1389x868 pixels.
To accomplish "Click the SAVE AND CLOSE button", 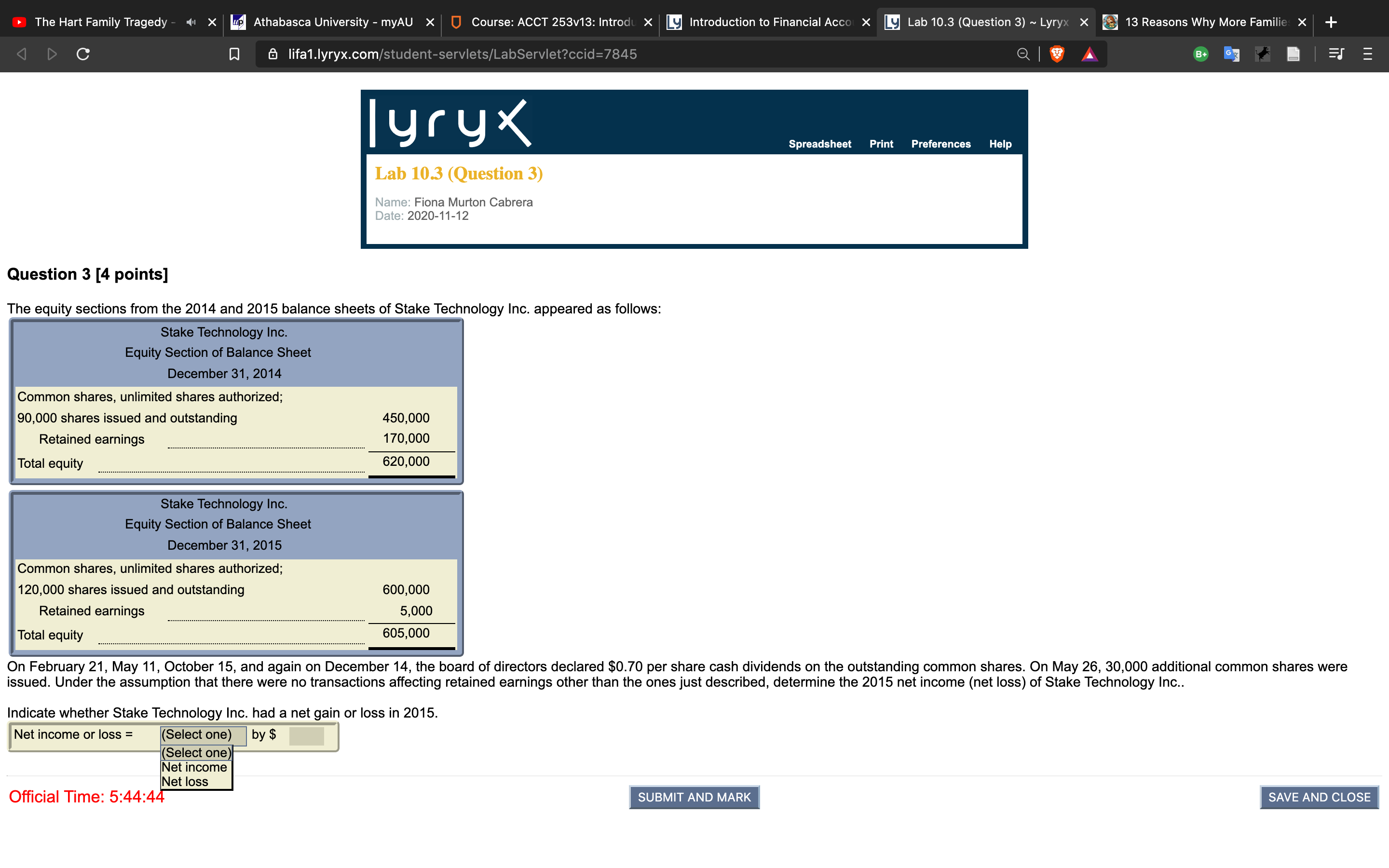I will pyautogui.click(x=1319, y=797).
